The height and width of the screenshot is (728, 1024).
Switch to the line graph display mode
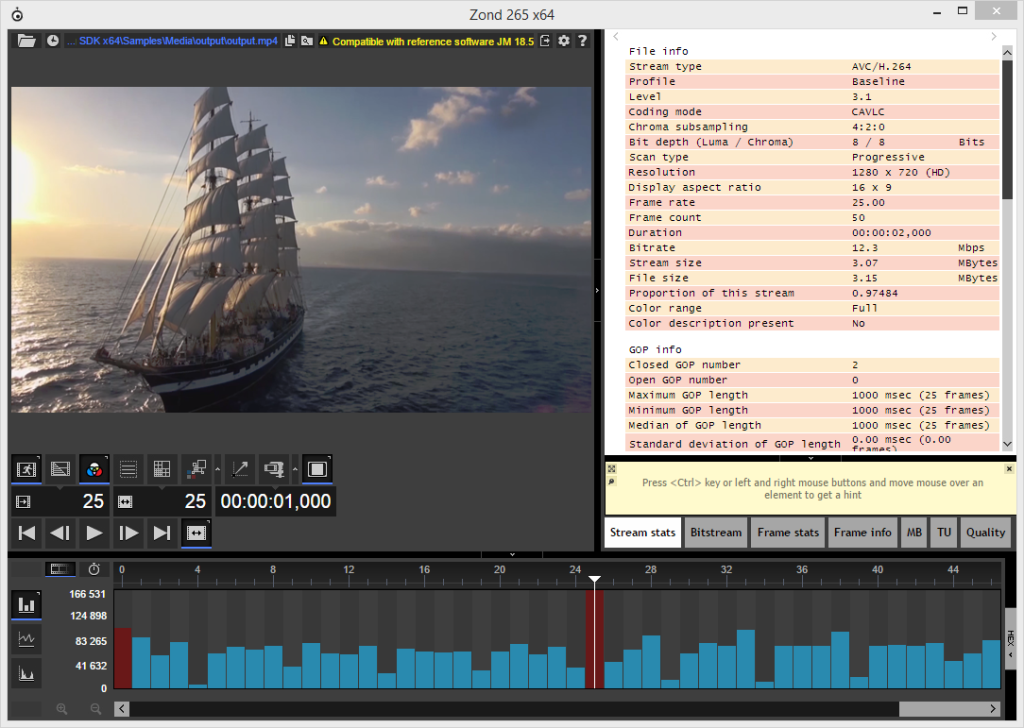pyautogui.click(x=27, y=639)
